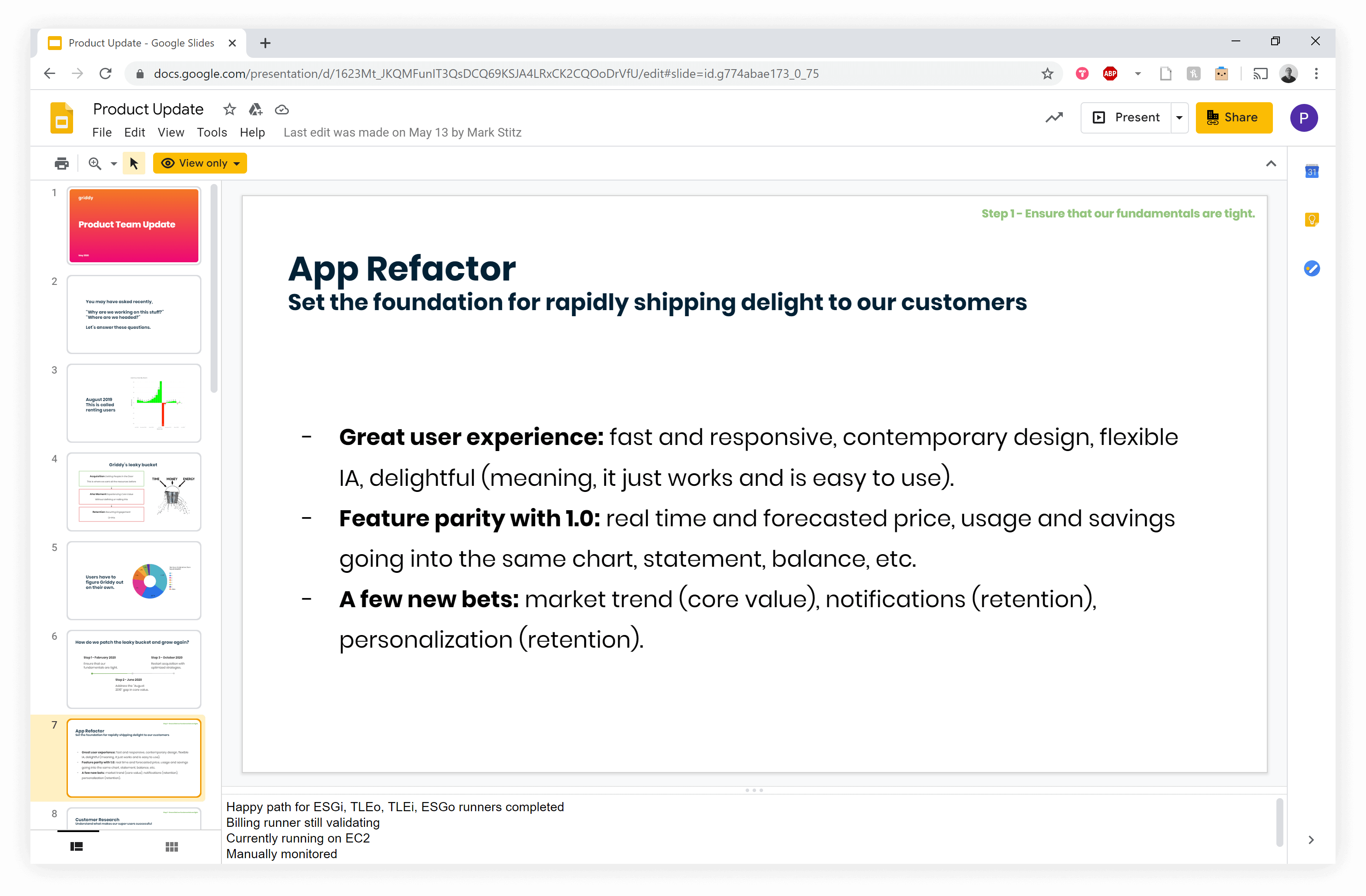1366x896 pixels.
Task: Open the Tools menu
Action: (212, 133)
